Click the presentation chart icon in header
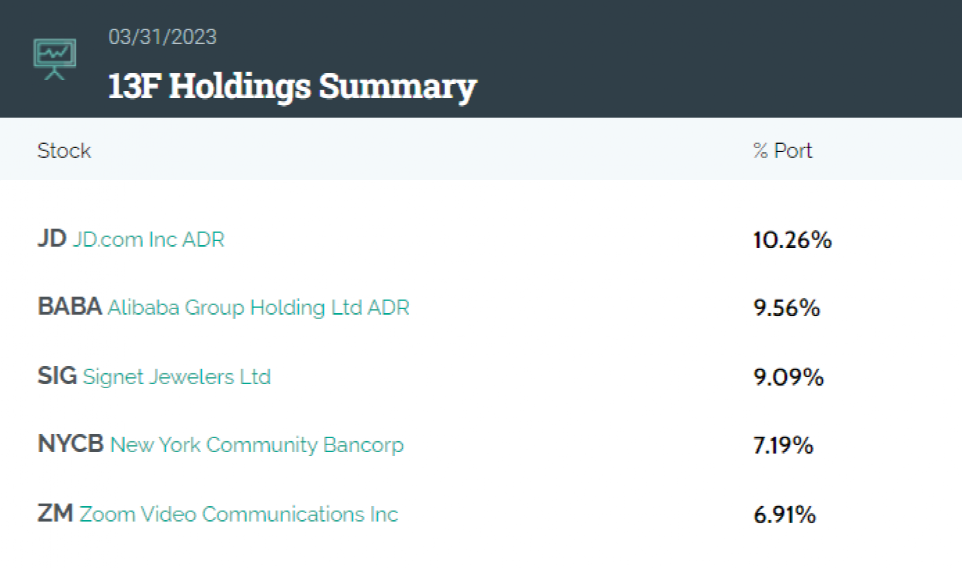Viewport: 962px width, 569px height. point(55,59)
